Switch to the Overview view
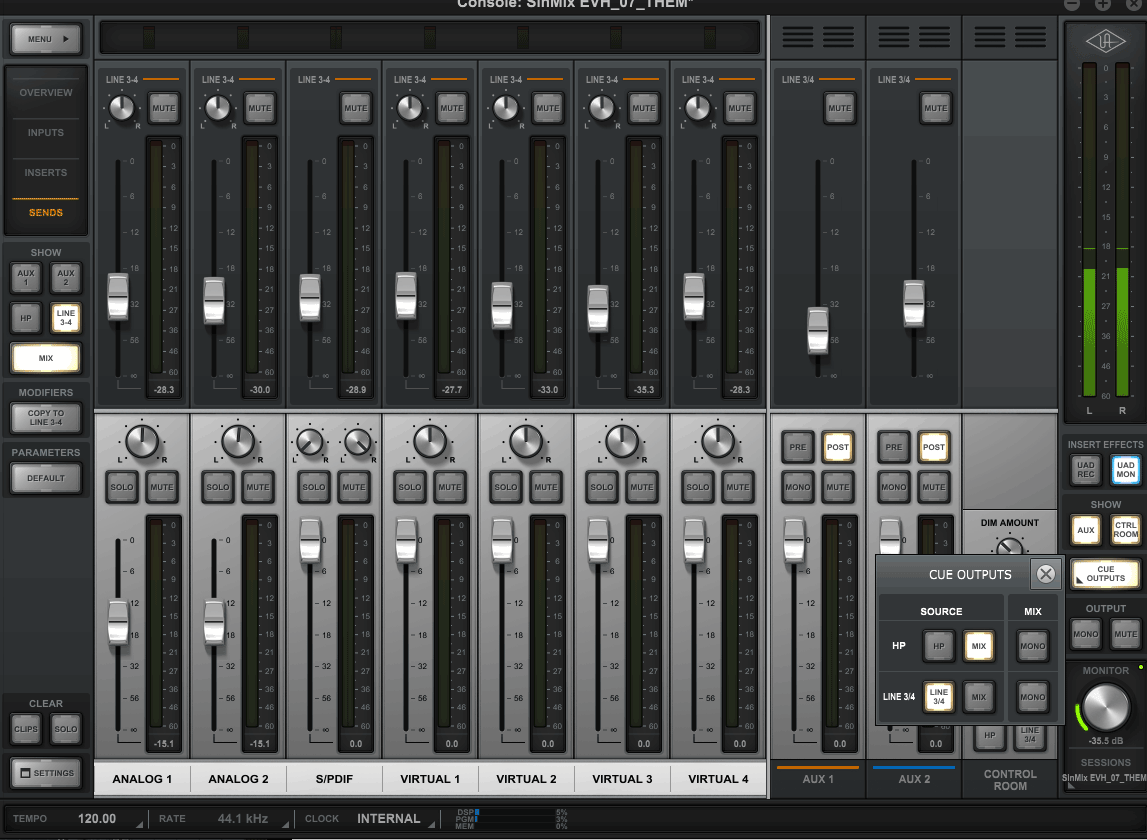The width and height of the screenshot is (1147, 840). point(46,93)
